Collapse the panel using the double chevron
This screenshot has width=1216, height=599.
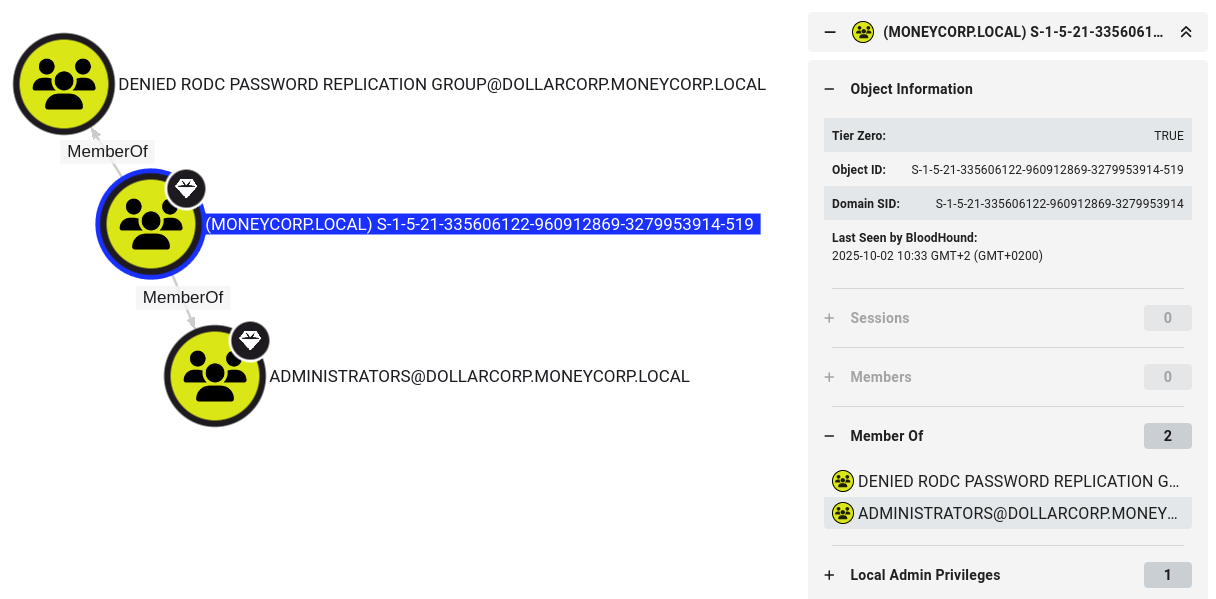point(1186,32)
